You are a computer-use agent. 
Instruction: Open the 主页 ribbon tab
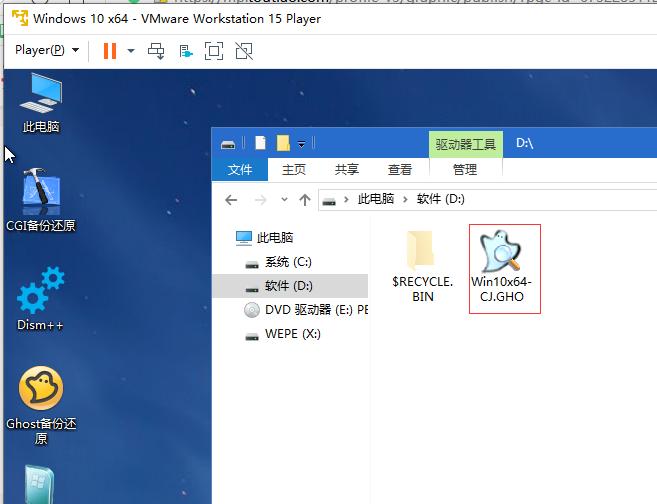coord(294,169)
